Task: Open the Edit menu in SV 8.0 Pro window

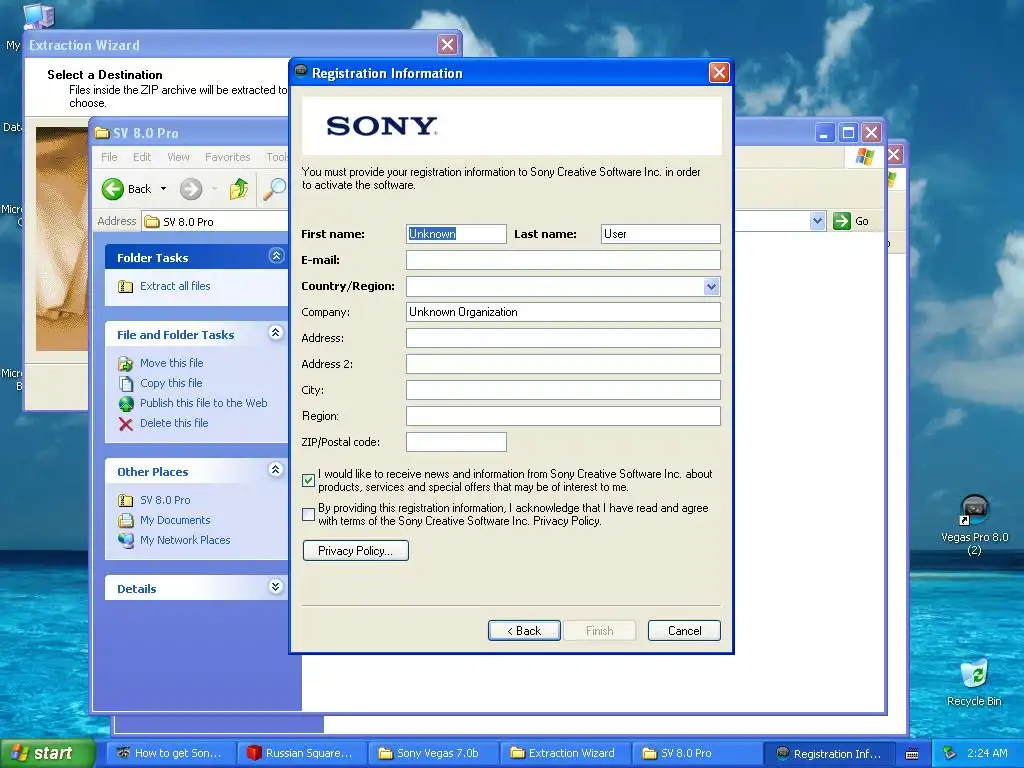Action: coord(142,157)
